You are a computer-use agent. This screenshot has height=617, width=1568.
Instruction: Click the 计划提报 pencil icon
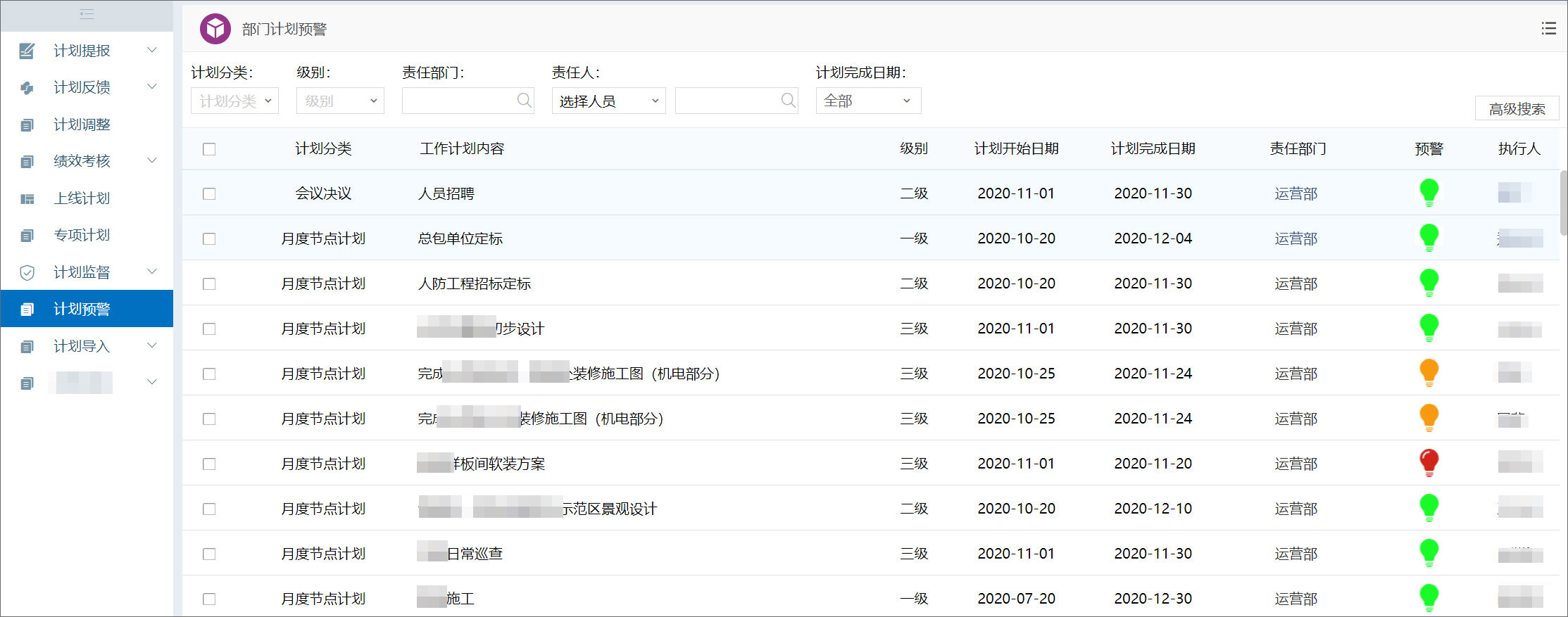pos(27,51)
